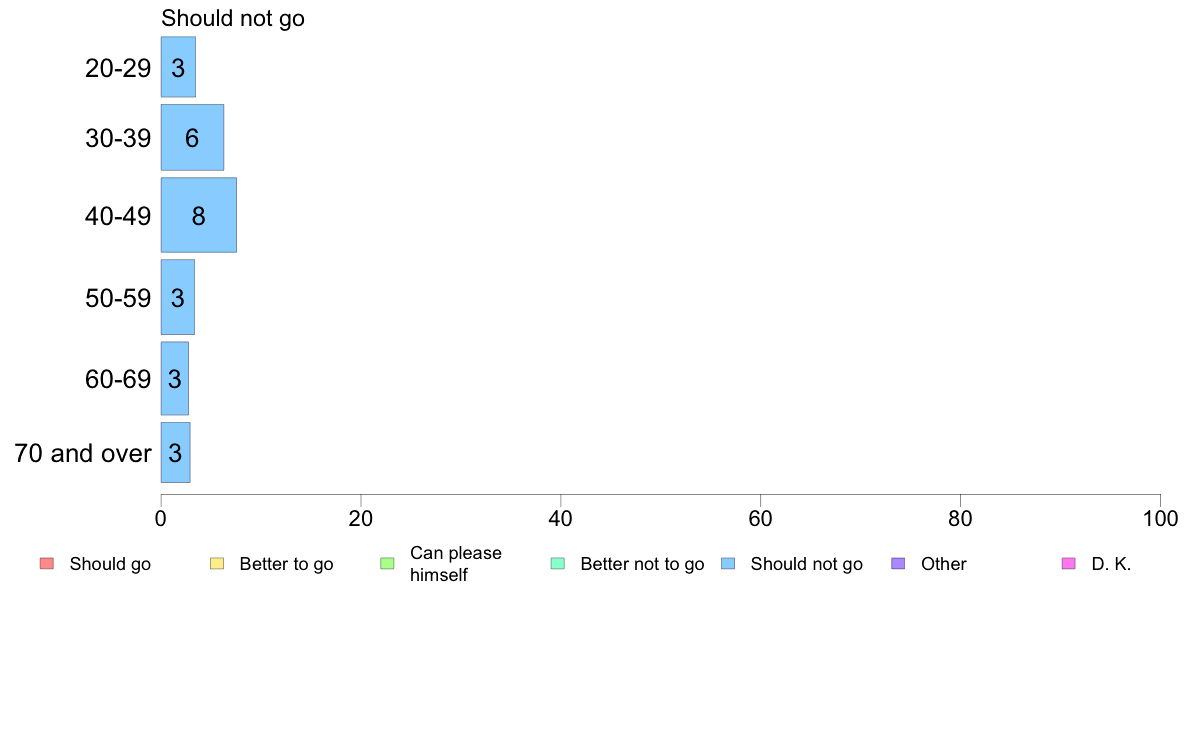Image resolution: width=1188 pixels, height=736 pixels.
Task: Select the 70 and over bar
Action: (x=176, y=453)
